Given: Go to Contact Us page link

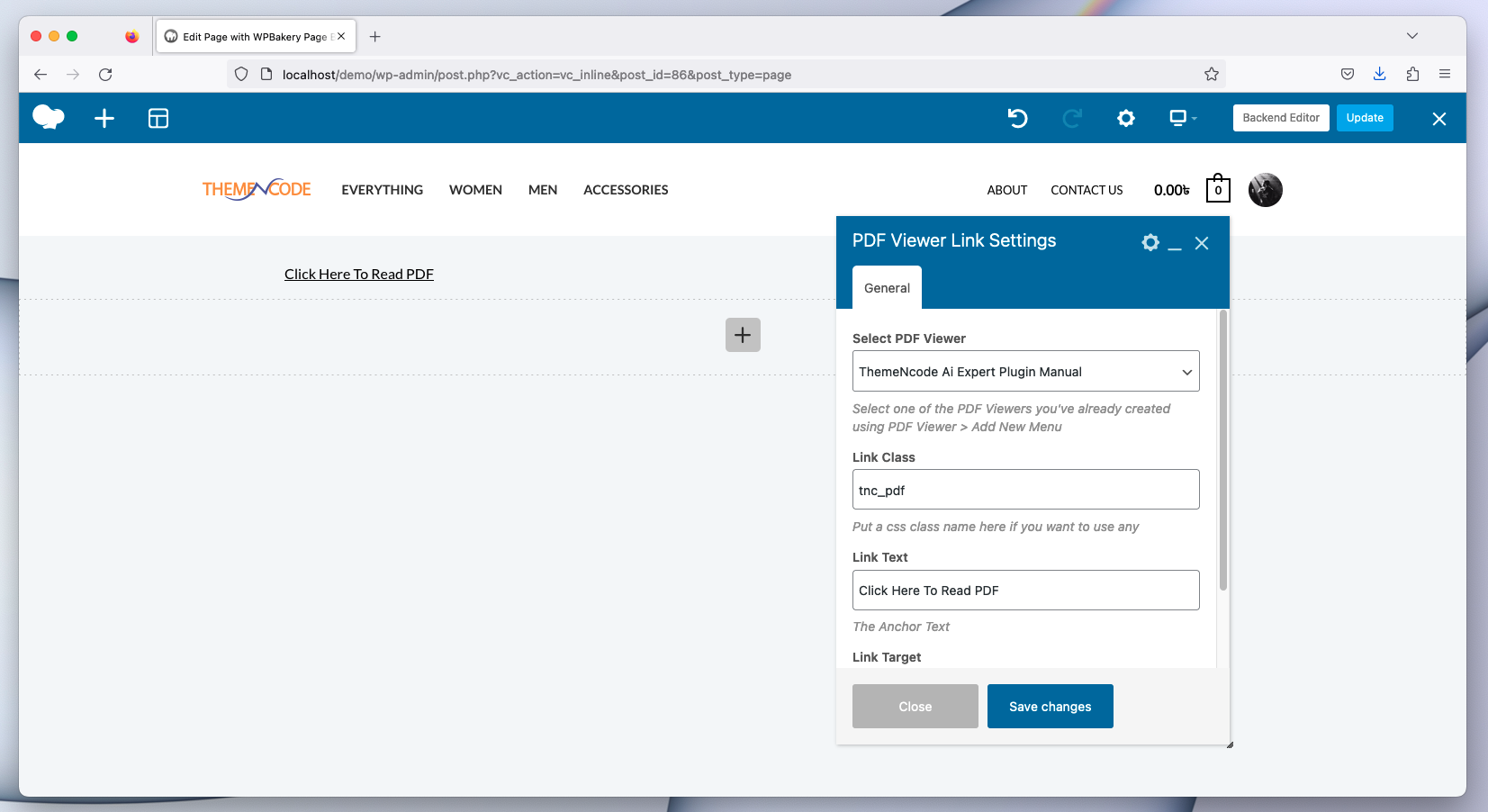Looking at the screenshot, I should pos(1087,190).
